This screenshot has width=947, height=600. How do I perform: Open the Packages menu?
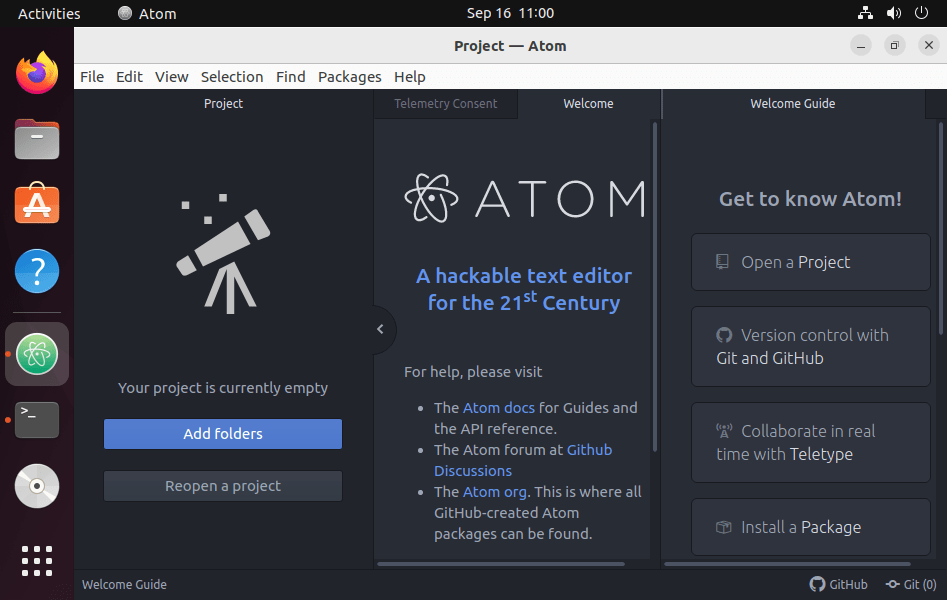coord(349,76)
